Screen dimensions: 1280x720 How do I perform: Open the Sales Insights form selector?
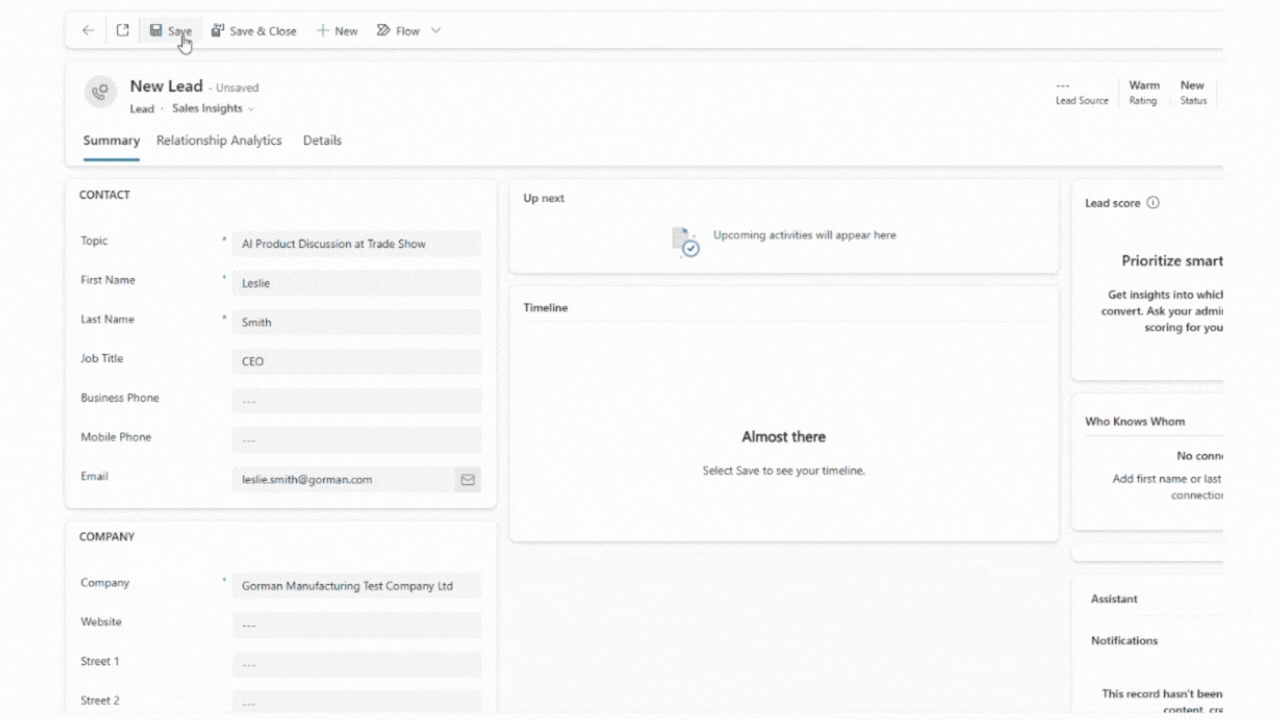pos(213,109)
